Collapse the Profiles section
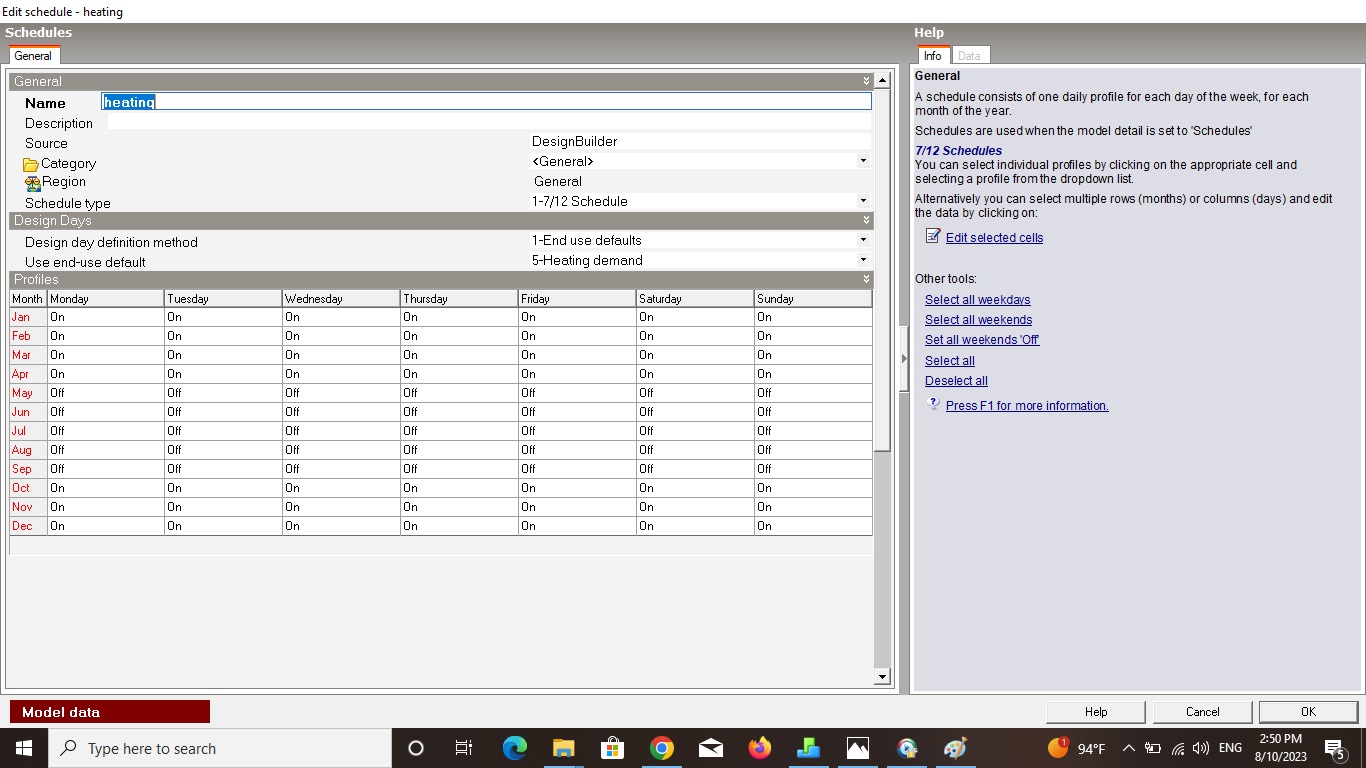The height and width of the screenshot is (768, 1366). tap(866, 279)
